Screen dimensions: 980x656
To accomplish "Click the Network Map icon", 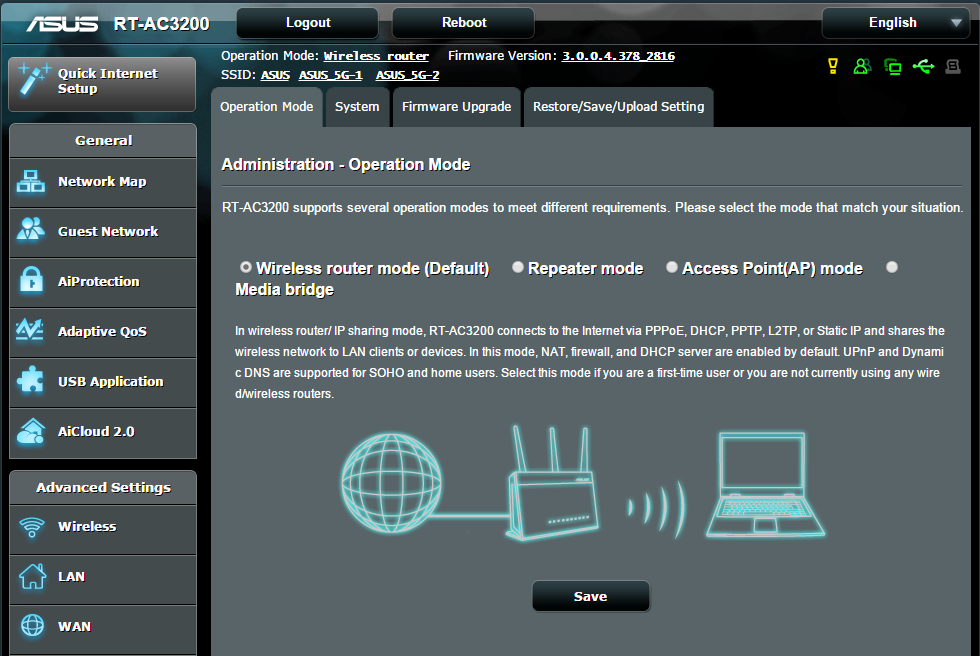I will tap(31, 182).
